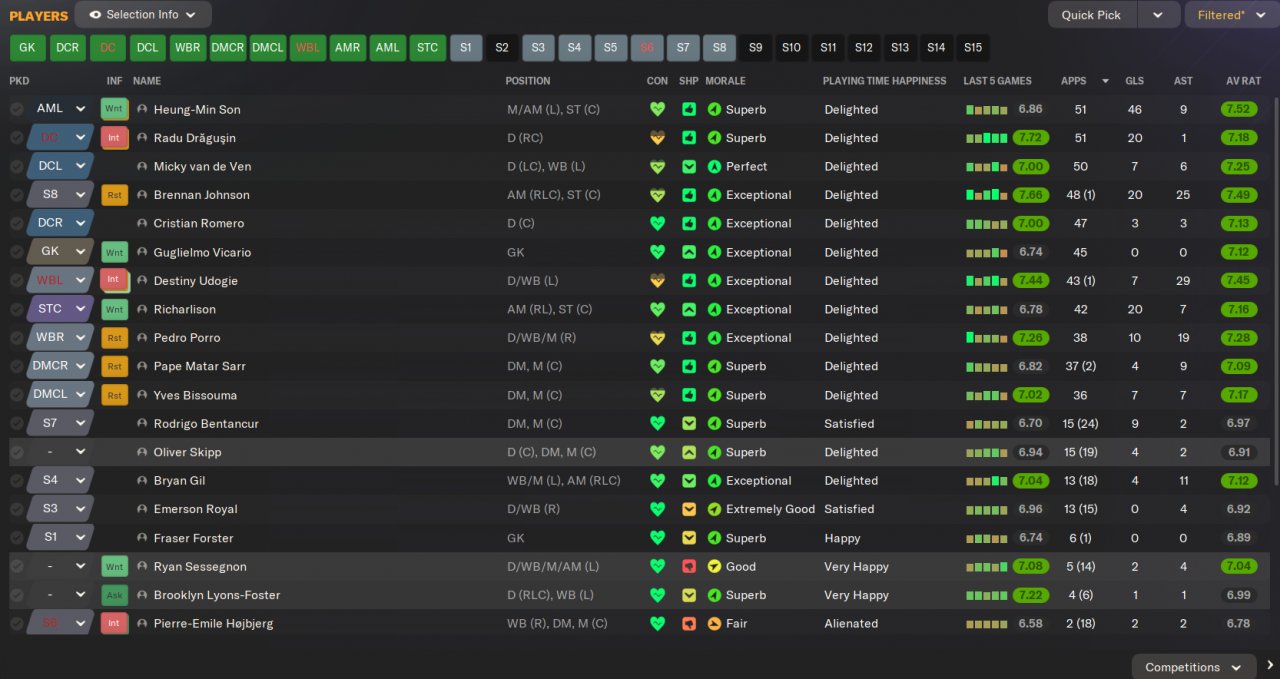This screenshot has height=679, width=1280.
Task: Click Fraser Forster's yellow sharpness icon
Action: pyautogui.click(x=689, y=537)
